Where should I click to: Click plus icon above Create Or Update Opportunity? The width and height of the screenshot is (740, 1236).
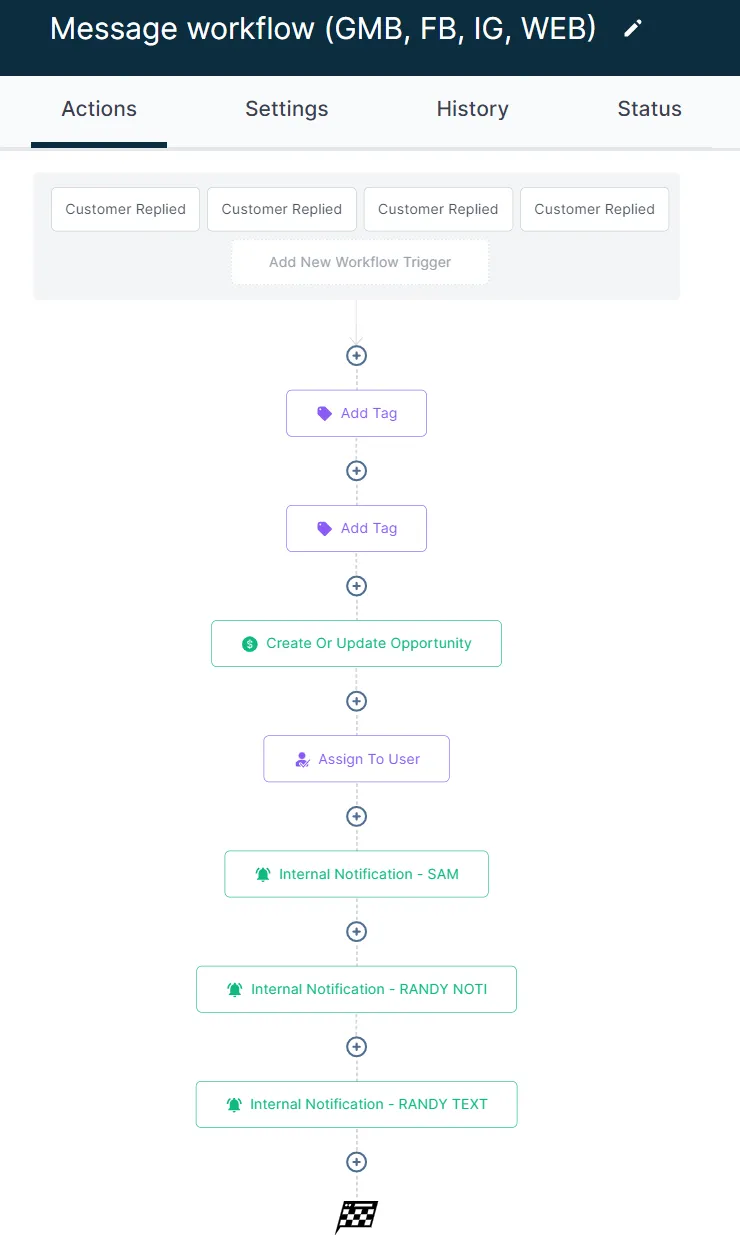pos(356,585)
